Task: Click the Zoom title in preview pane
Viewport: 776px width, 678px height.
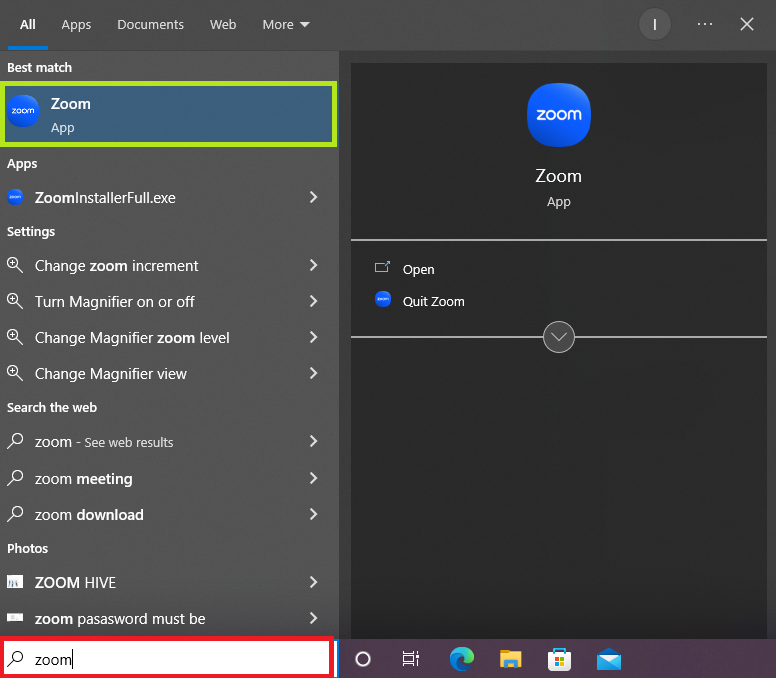Action: (x=559, y=176)
